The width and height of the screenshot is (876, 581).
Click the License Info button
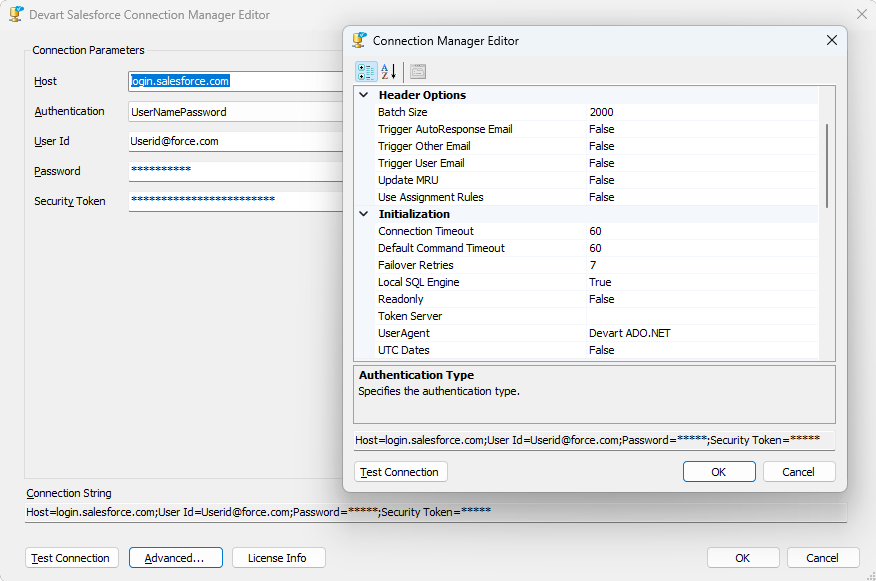(x=278, y=558)
